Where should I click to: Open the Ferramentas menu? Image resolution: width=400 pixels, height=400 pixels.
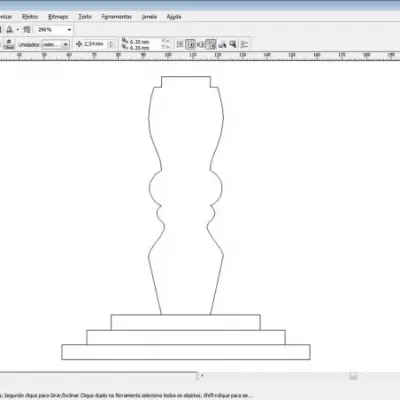[116, 16]
